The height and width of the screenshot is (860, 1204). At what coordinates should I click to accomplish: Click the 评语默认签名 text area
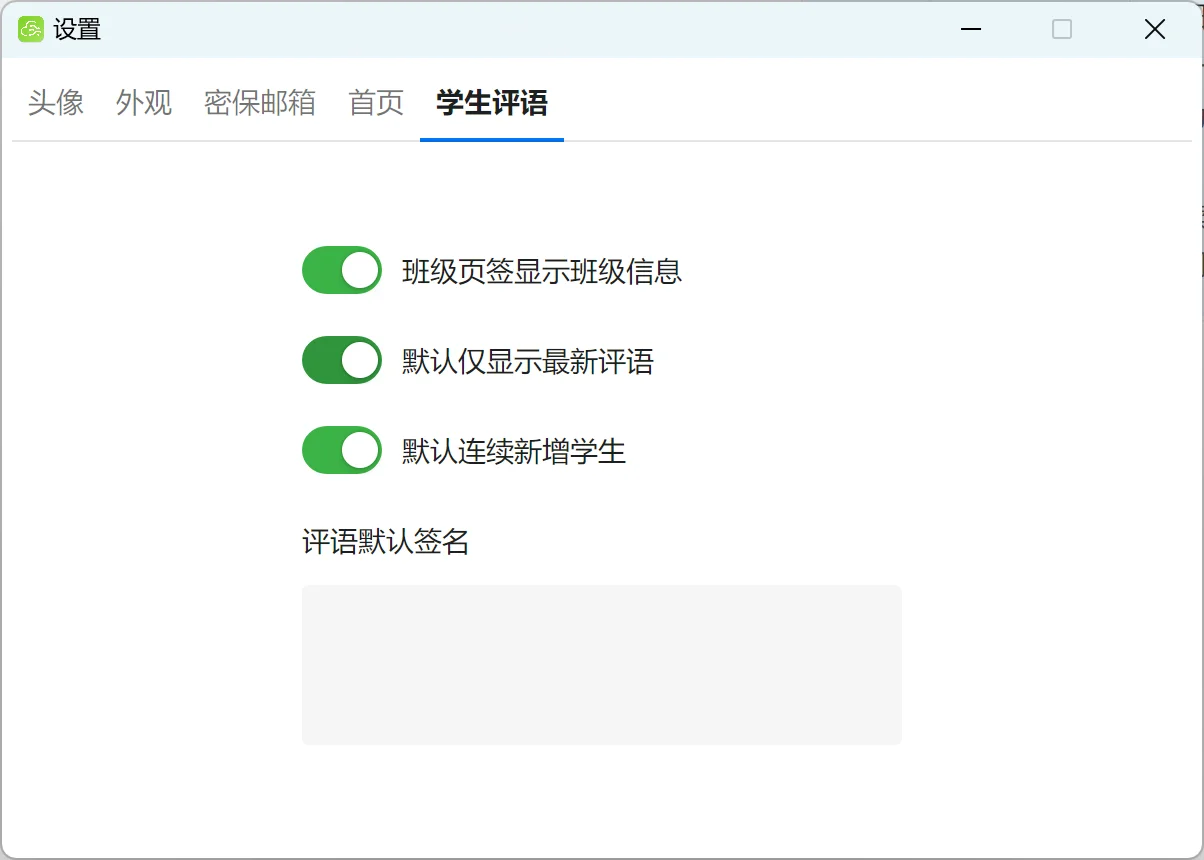(x=602, y=665)
